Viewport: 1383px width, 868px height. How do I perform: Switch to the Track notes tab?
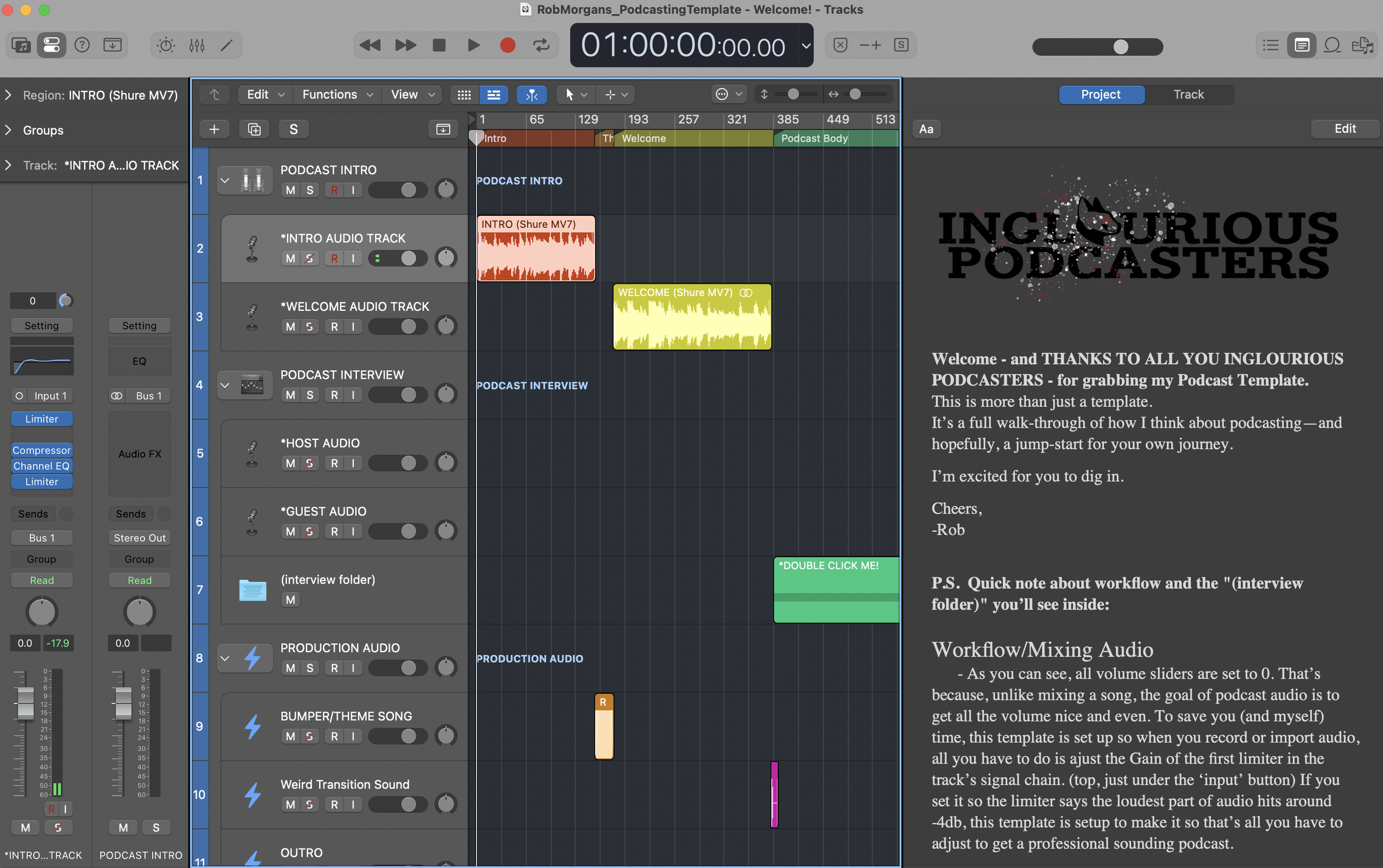(1188, 95)
